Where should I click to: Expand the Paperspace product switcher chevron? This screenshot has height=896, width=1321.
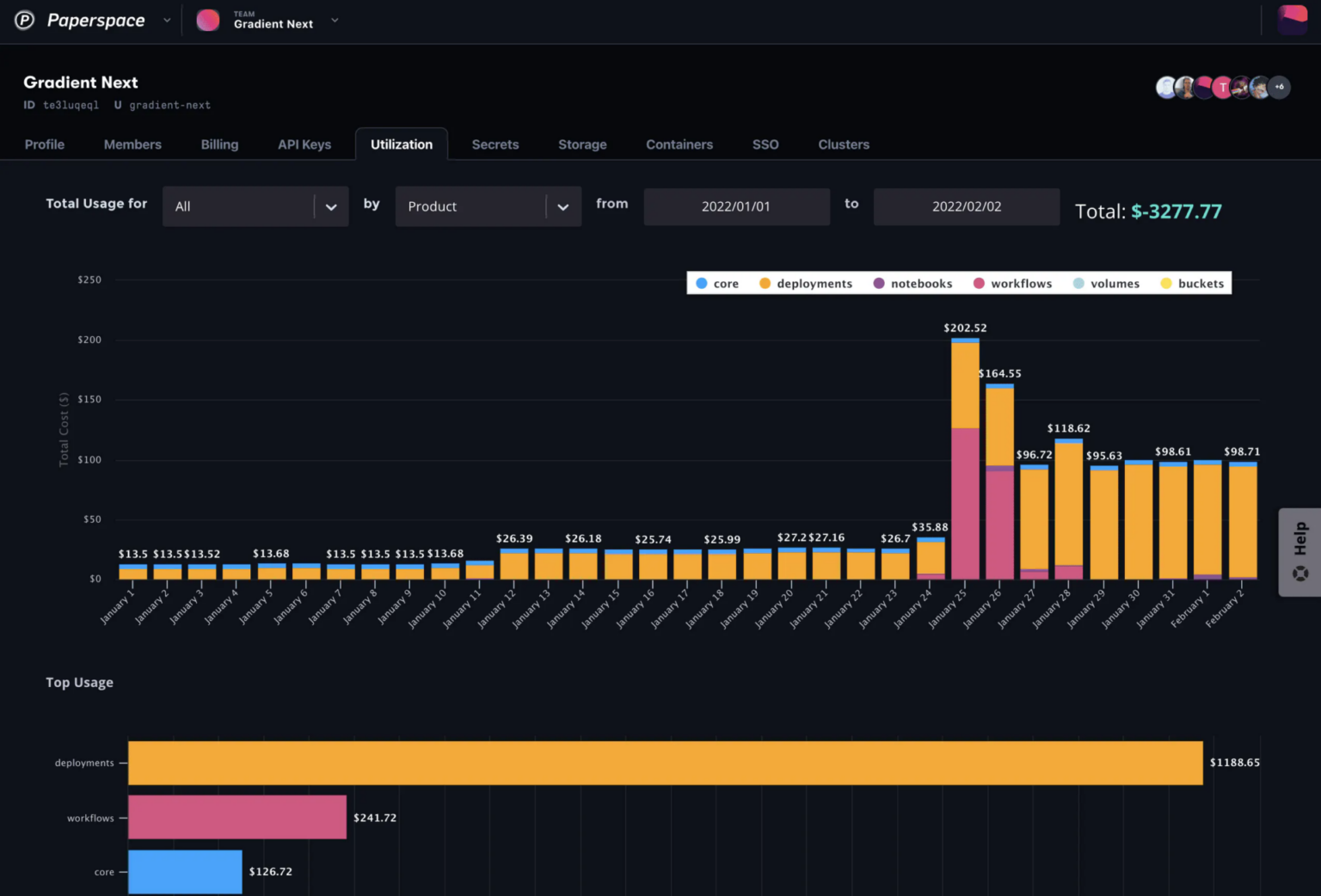pos(167,20)
